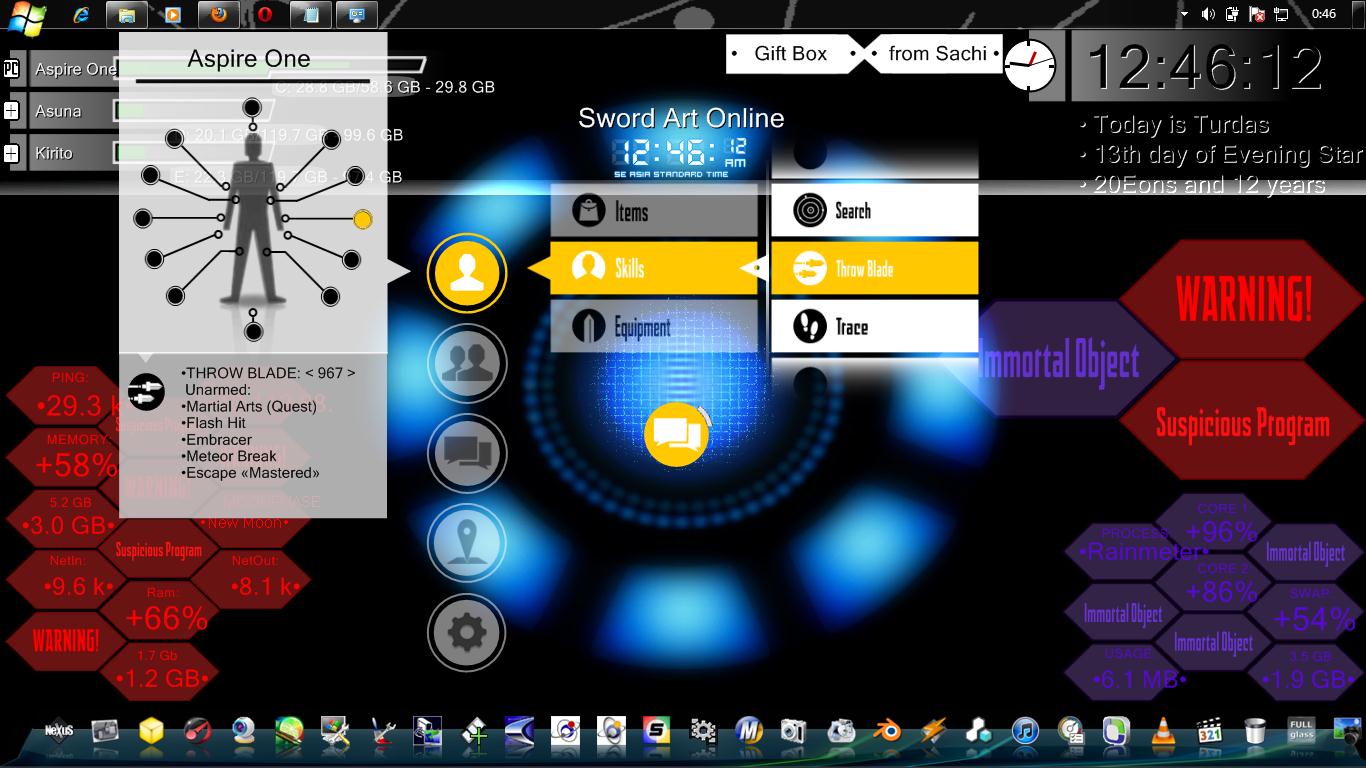The width and height of the screenshot is (1366, 768).
Task: Open Firefox from the taskbar
Action: pos(219,15)
